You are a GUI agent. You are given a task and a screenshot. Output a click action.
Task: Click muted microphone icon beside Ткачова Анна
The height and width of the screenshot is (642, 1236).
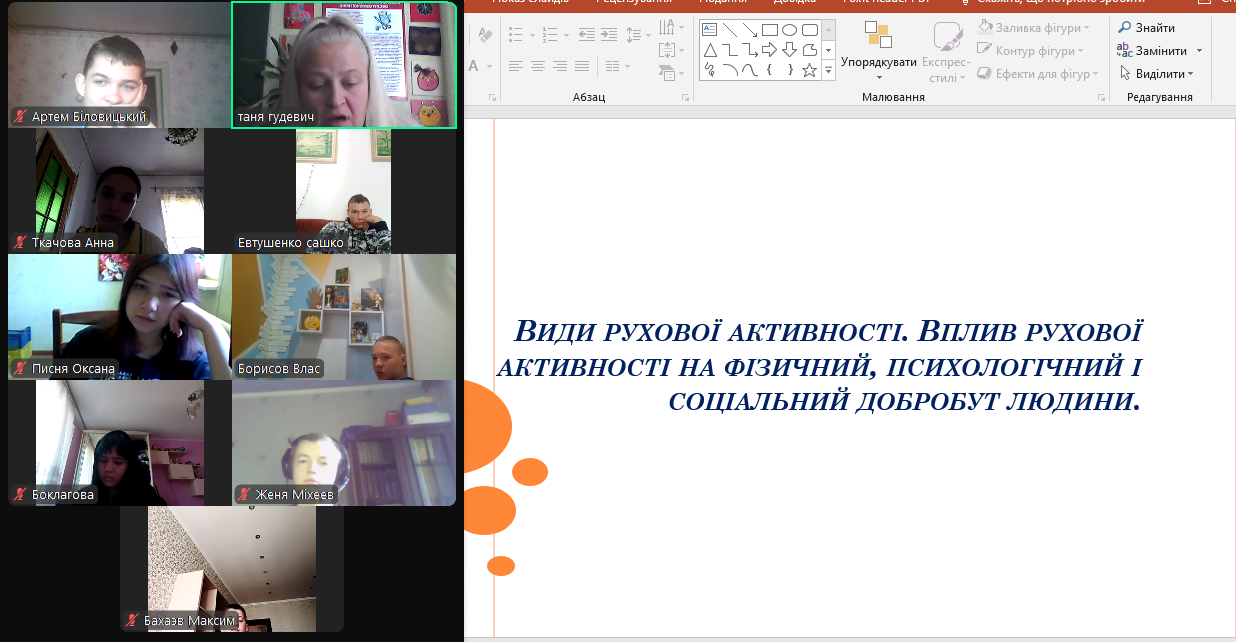pos(19,243)
